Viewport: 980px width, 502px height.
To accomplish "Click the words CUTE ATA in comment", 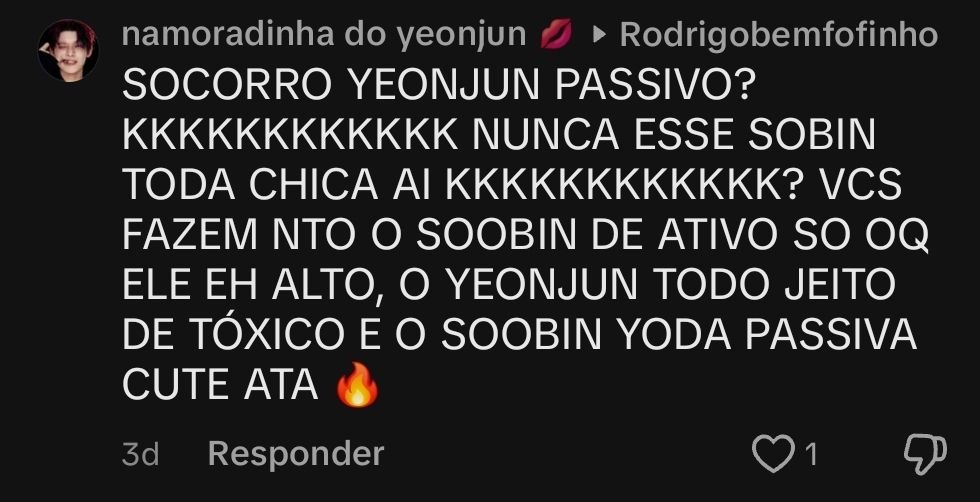I will (221, 386).
